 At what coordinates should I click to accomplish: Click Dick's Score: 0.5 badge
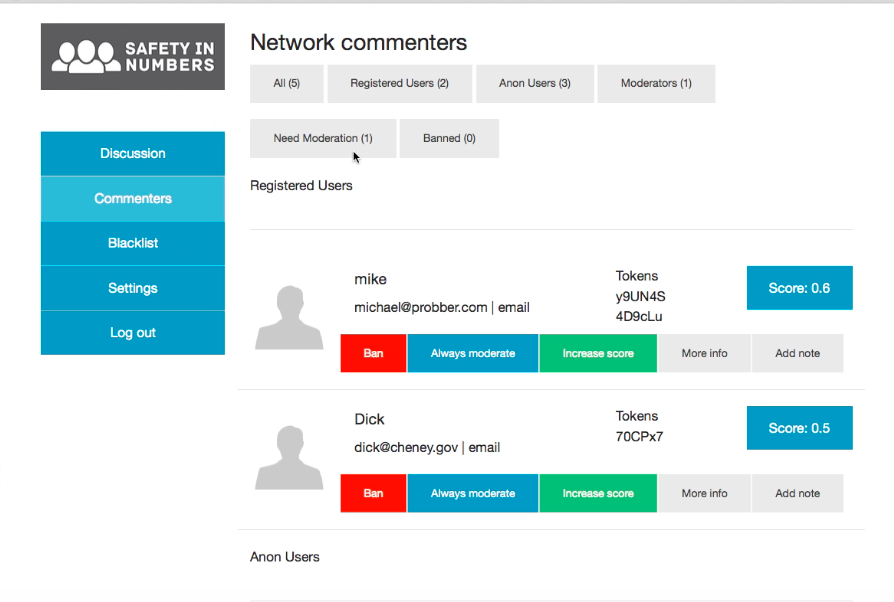800,428
